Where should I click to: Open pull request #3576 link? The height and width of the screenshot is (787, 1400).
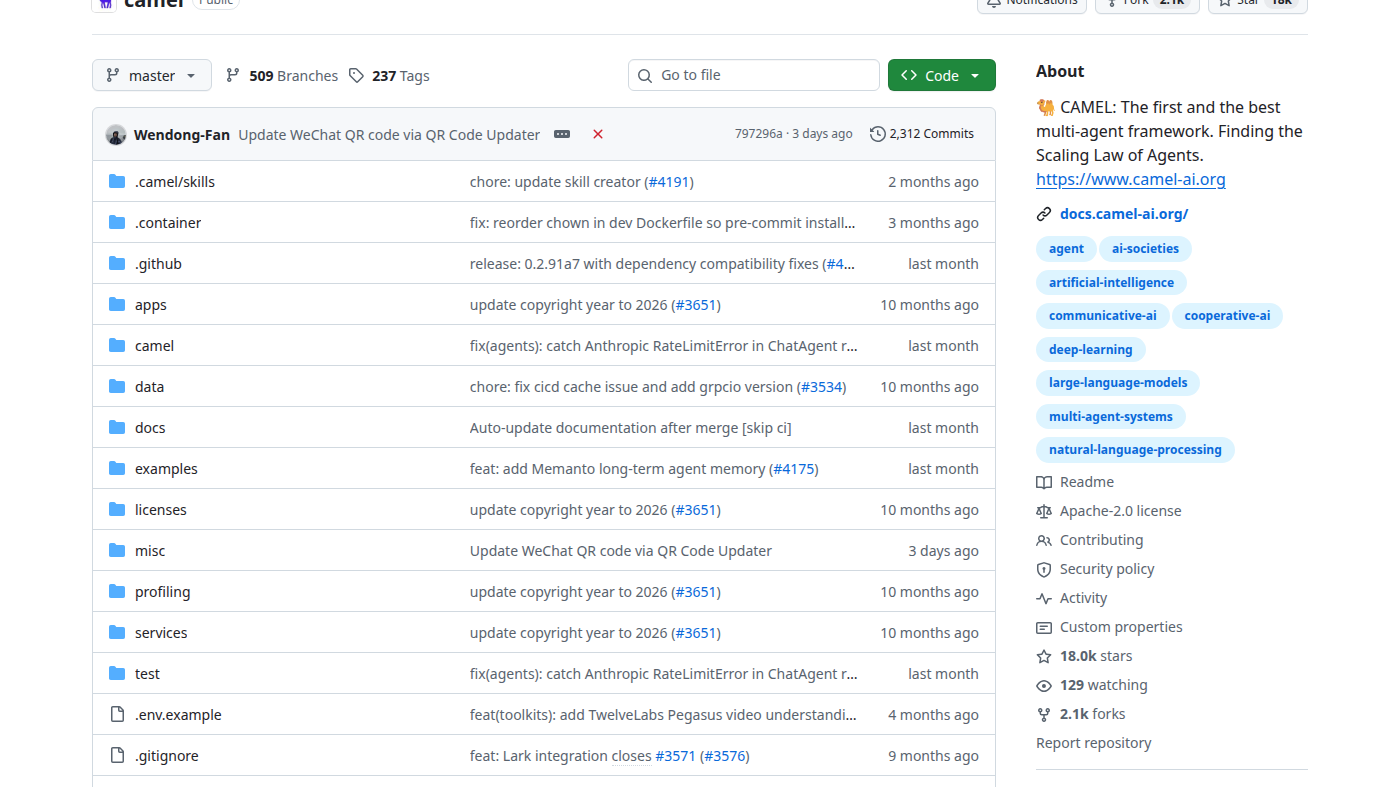pos(725,756)
